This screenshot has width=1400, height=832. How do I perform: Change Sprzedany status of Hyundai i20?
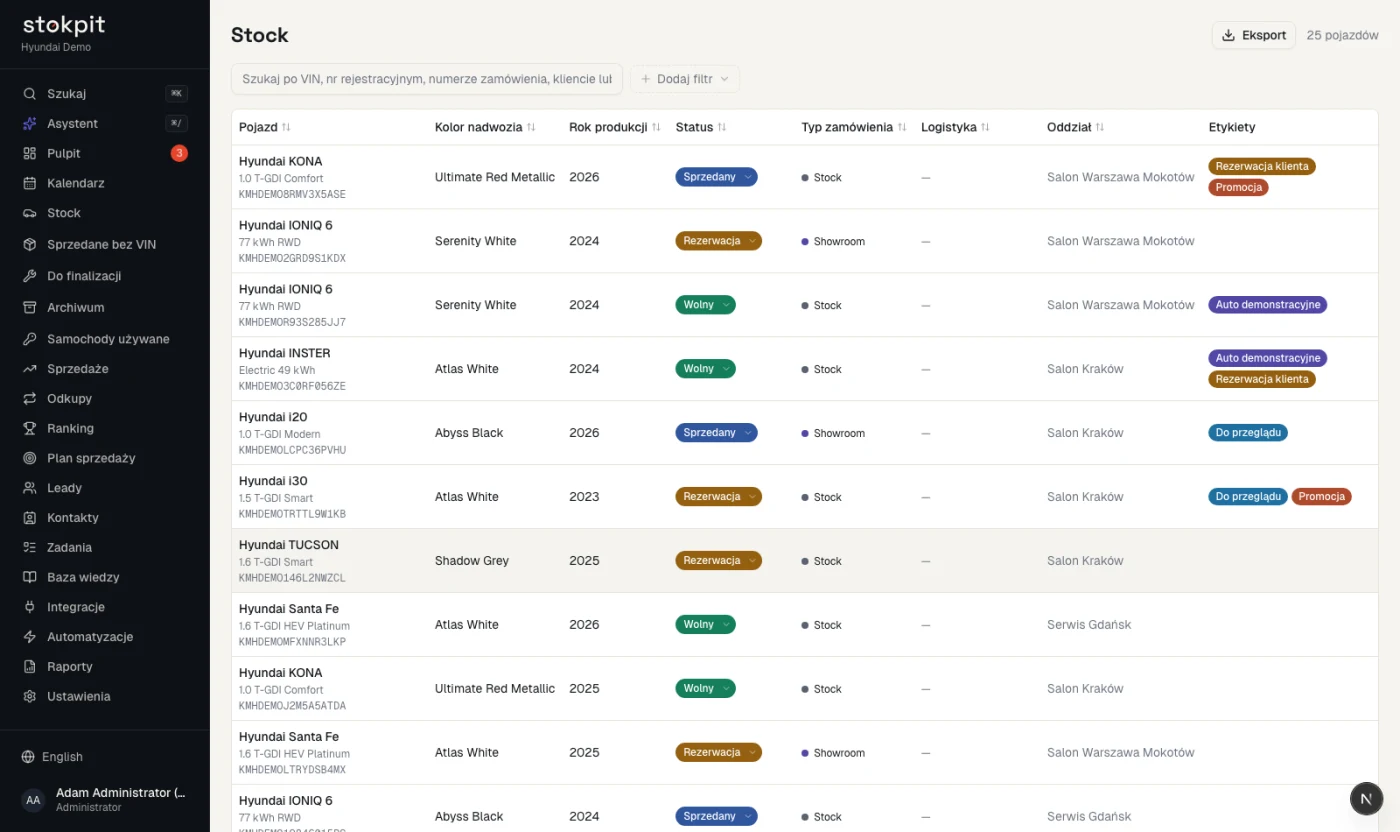(716, 433)
